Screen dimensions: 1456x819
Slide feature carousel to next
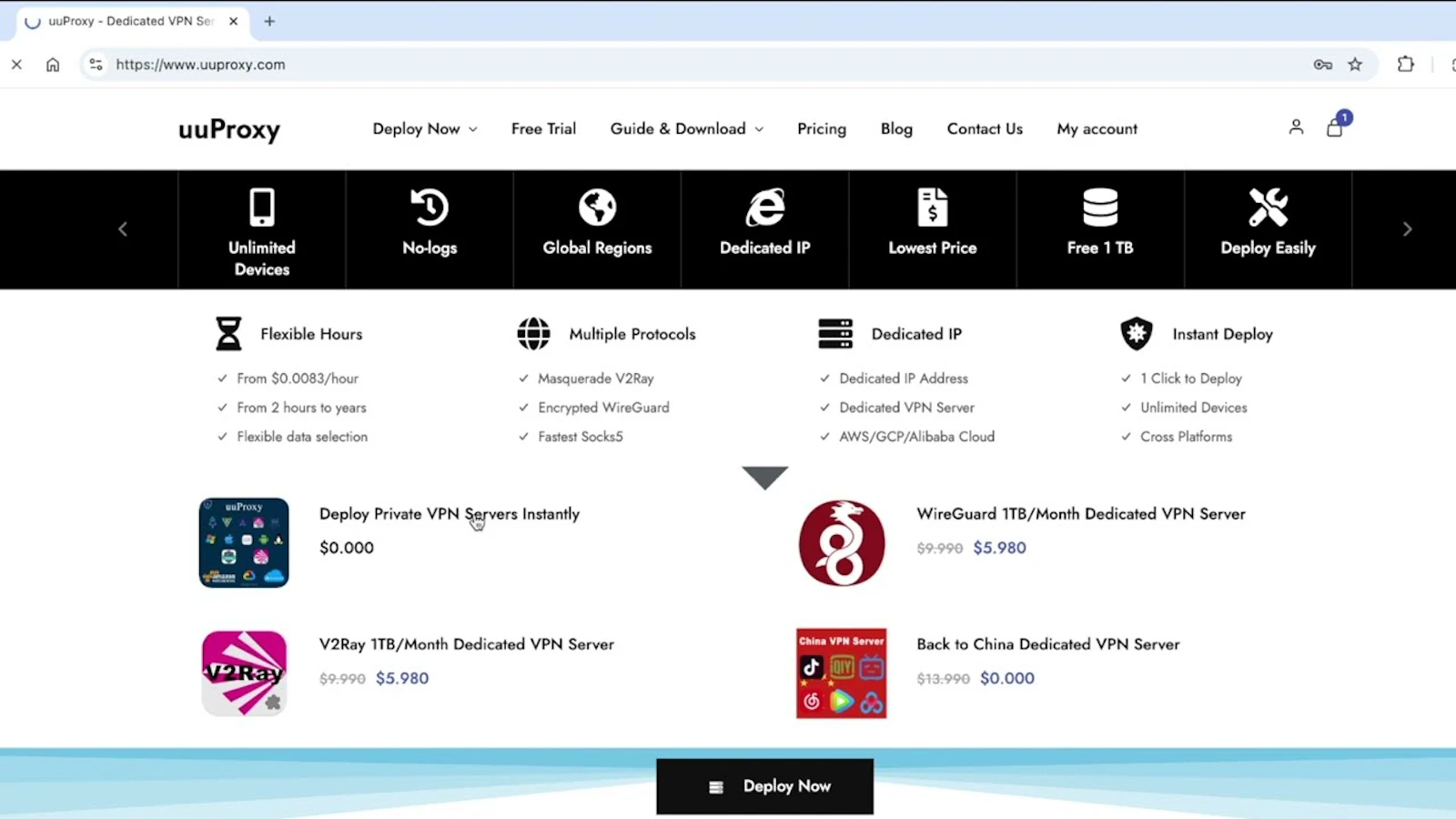1407,229
